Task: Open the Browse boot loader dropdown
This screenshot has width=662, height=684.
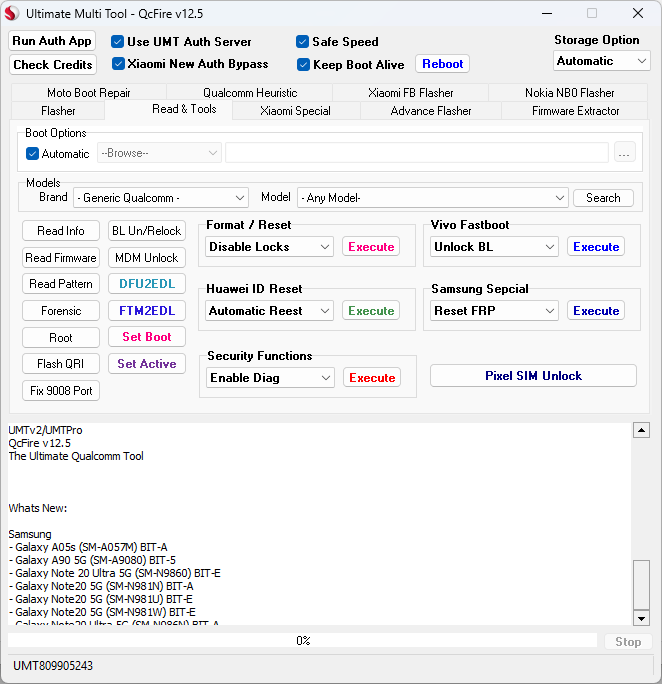Action: (159, 153)
